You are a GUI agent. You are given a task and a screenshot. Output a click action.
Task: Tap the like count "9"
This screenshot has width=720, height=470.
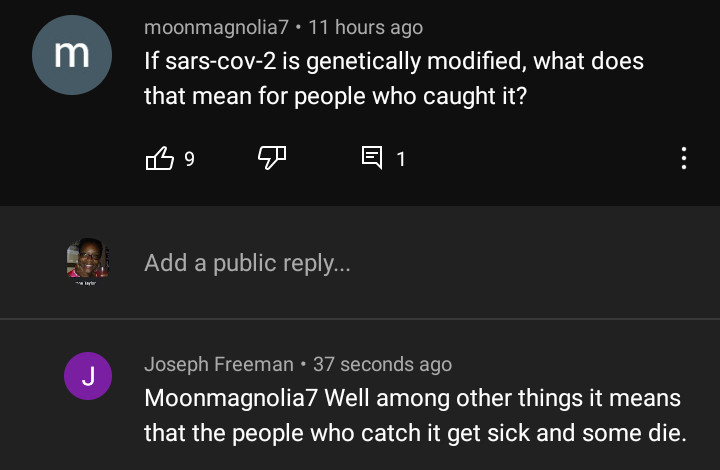click(189, 158)
